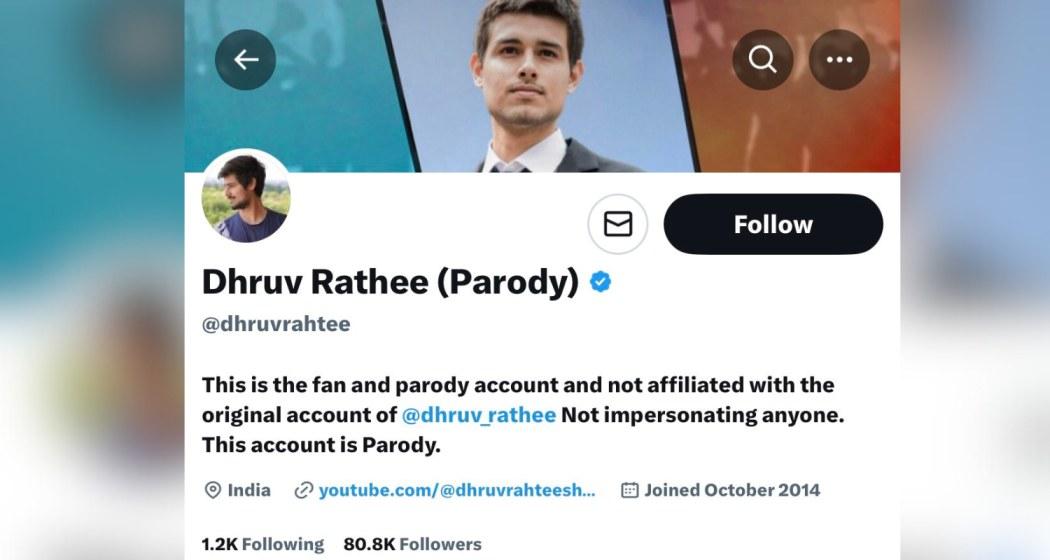This screenshot has width=1050, height=560.
Task: Open the youtube.com/@dhruvrahteesh... link
Action: (x=457, y=490)
